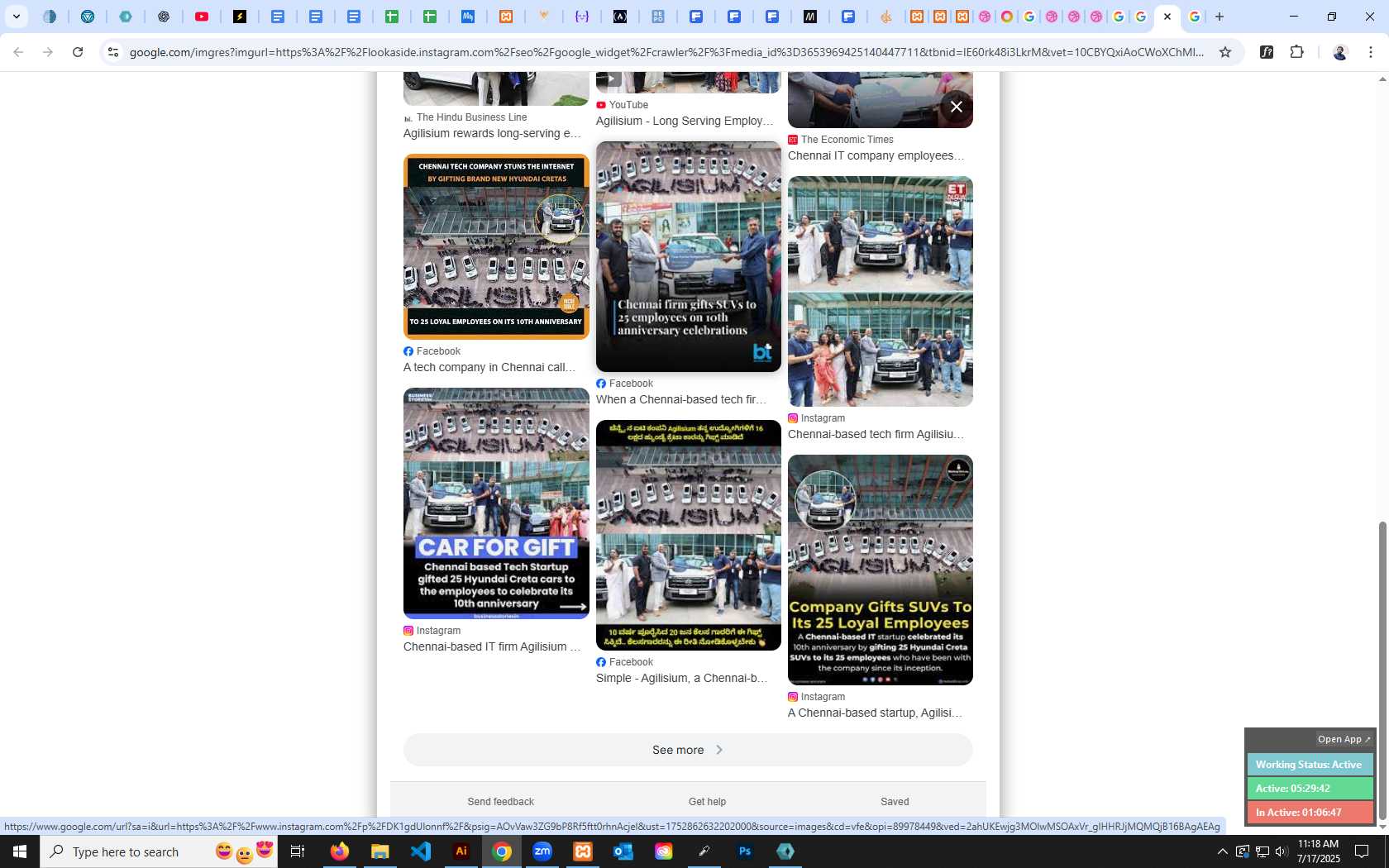Viewport: 1389px width, 868px height.
Task: Open Zoom from the taskbar
Action: coord(542,851)
